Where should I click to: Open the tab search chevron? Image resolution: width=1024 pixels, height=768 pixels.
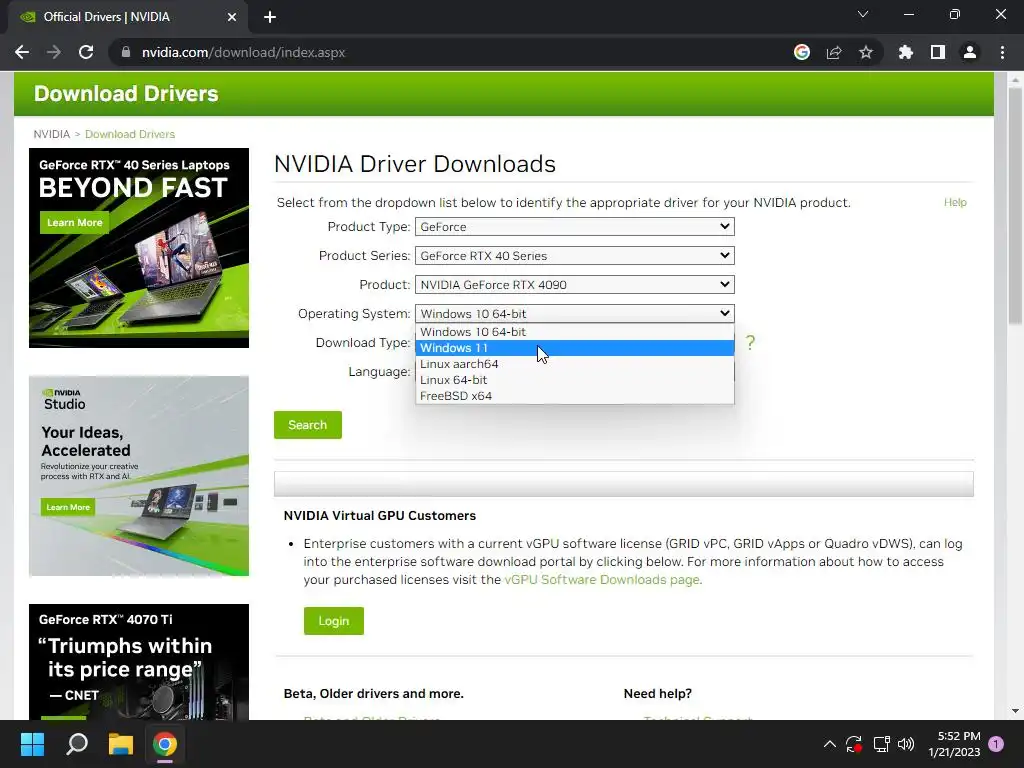pyautogui.click(x=863, y=14)
